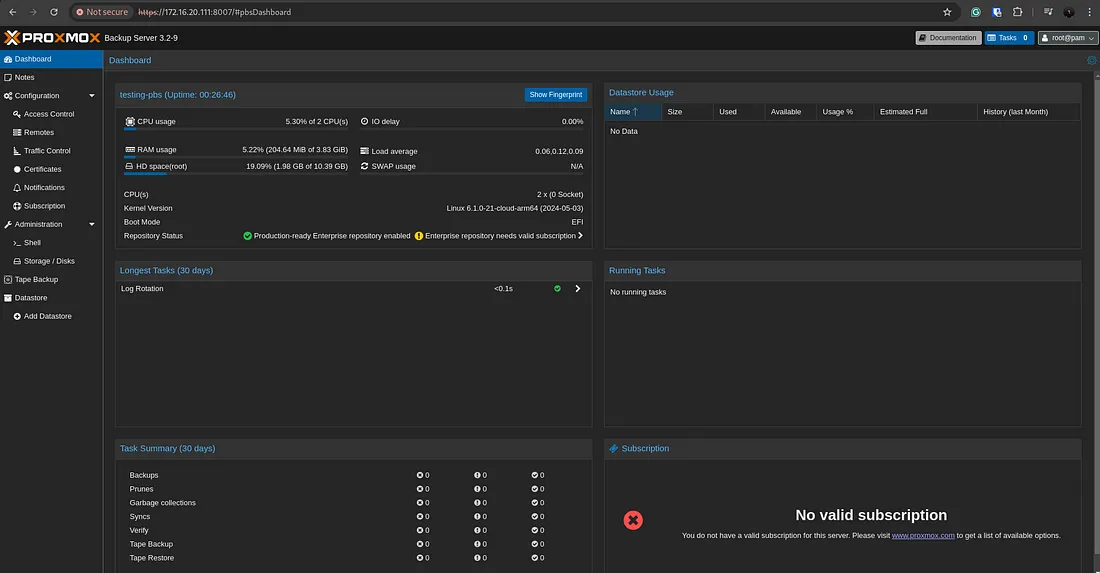Sort datastores by Name column

(x=633, y=112)
